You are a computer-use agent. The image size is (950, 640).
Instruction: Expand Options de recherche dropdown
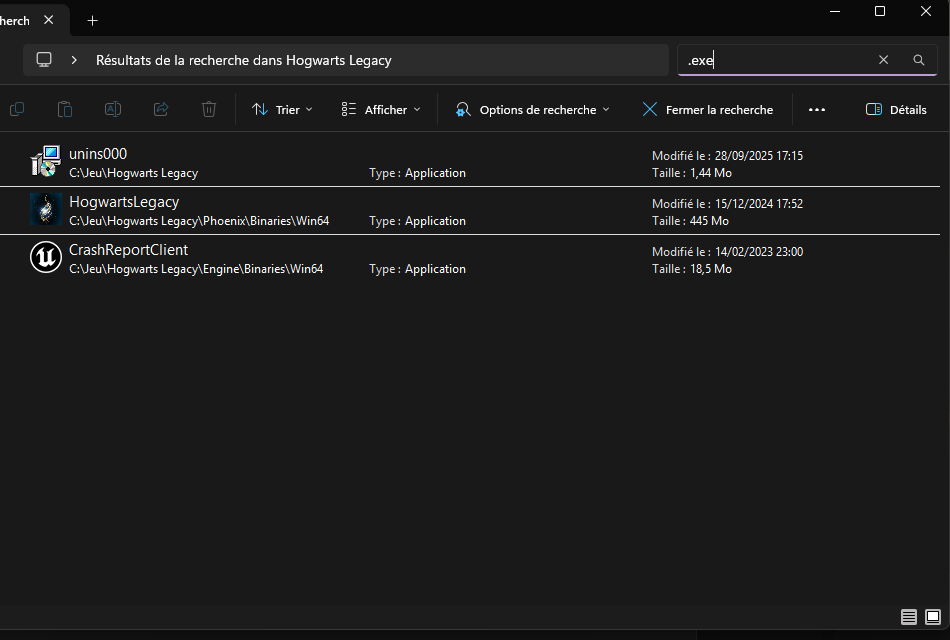(533, 110)
